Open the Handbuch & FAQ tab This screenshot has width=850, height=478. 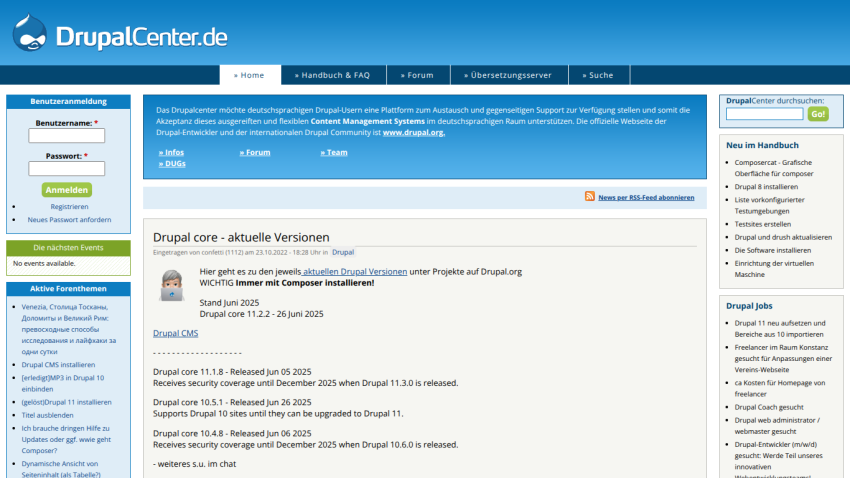333,75
